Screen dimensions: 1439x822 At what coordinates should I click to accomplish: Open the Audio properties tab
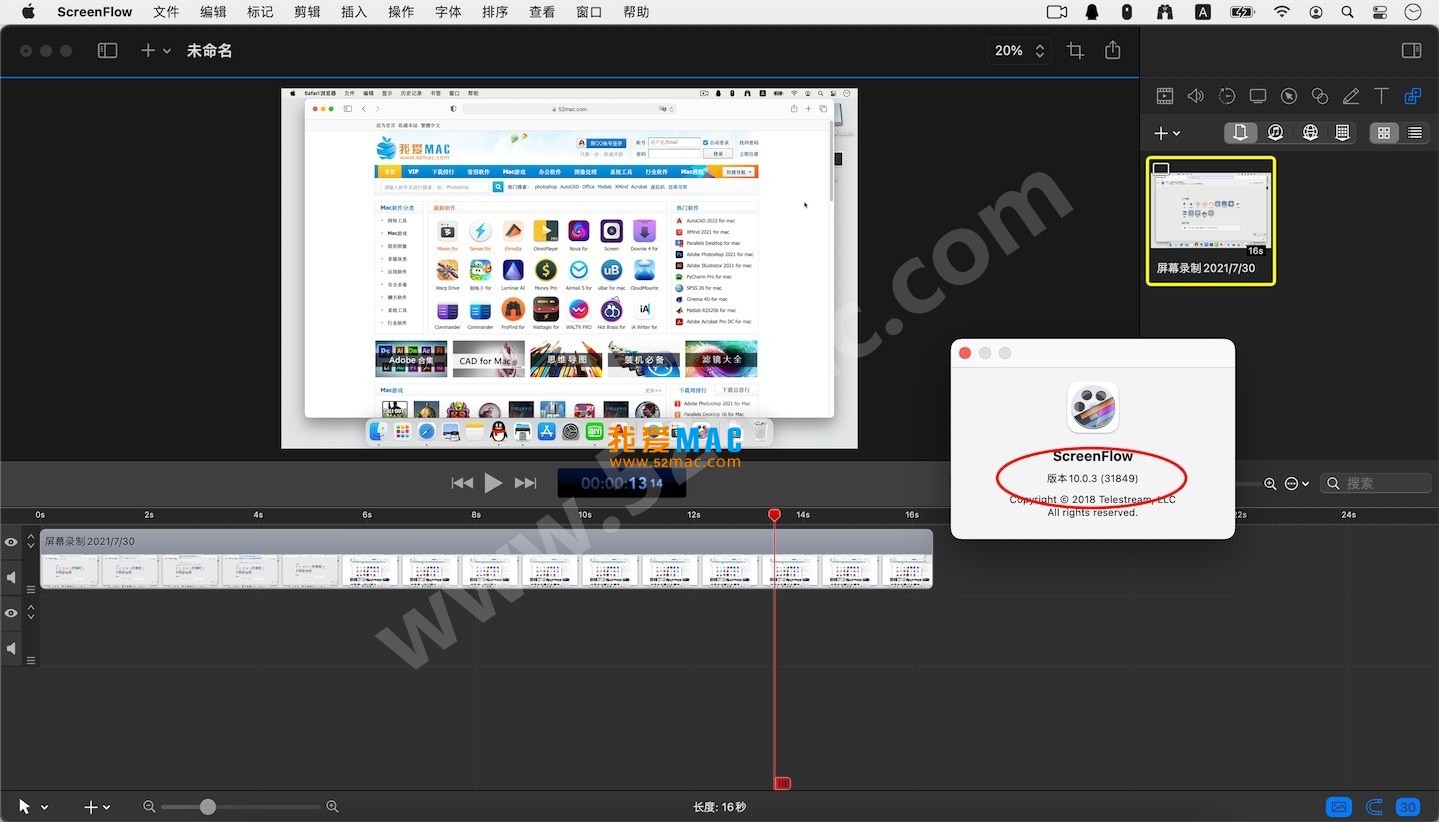point(1196,96)
